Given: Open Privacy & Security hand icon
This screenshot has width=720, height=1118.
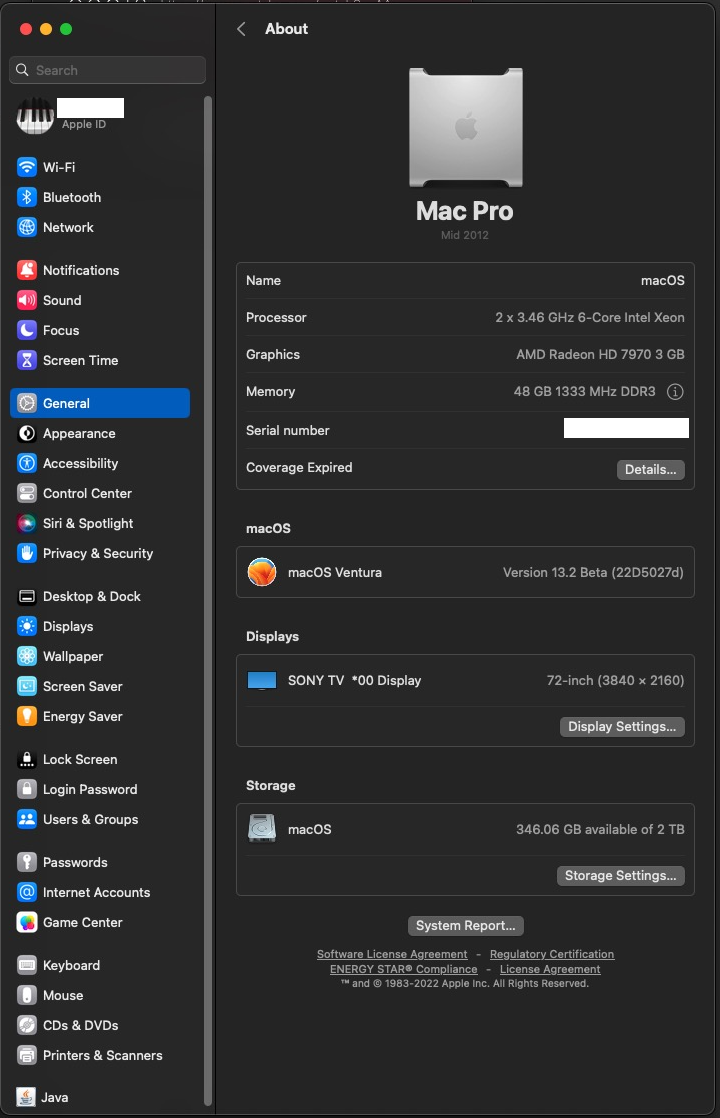Looking at the screenshot, I should [x=26, y=553].
